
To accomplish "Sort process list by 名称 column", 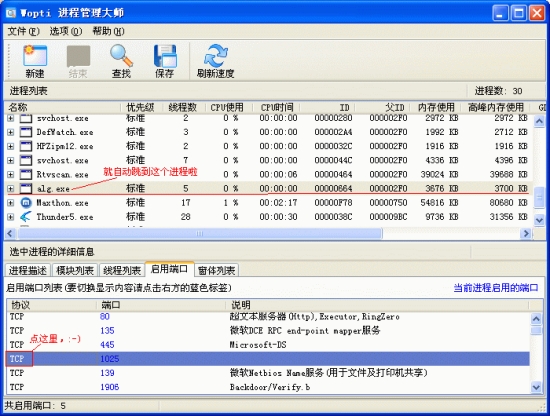I will pyautogui.click(x=62, y=107).
